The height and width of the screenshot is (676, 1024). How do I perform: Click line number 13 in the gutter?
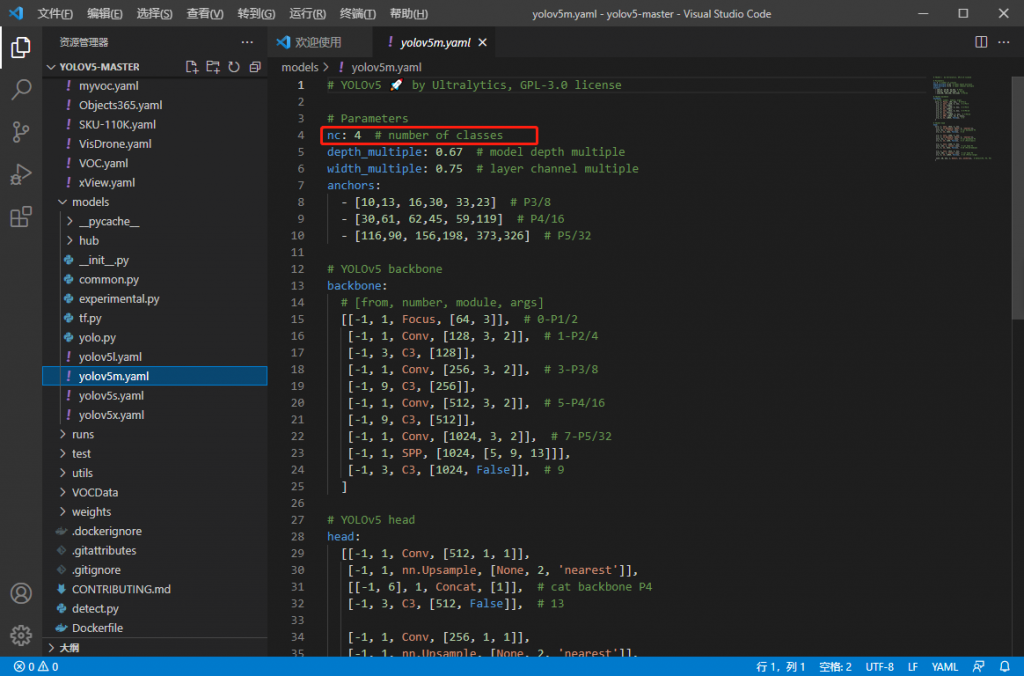[x=298, y=285]
